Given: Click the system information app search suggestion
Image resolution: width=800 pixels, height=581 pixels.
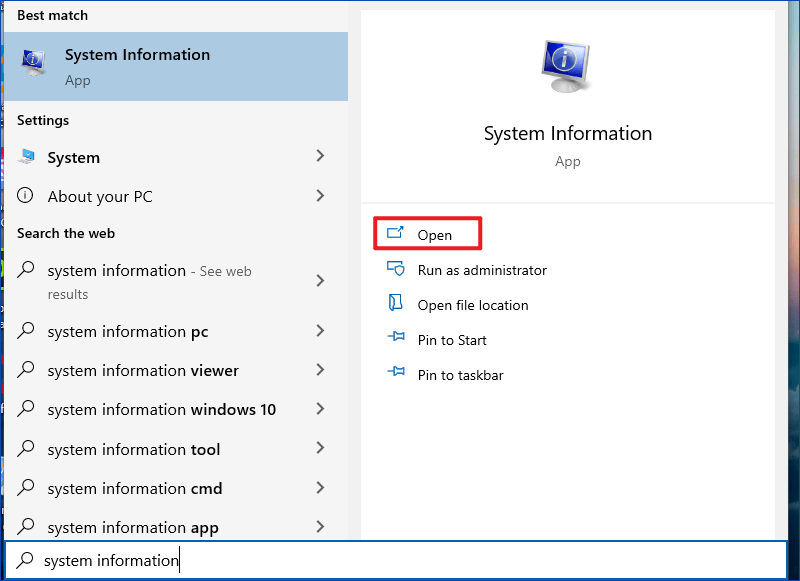Looking at the screenshot, I should [x=132, y=527].
